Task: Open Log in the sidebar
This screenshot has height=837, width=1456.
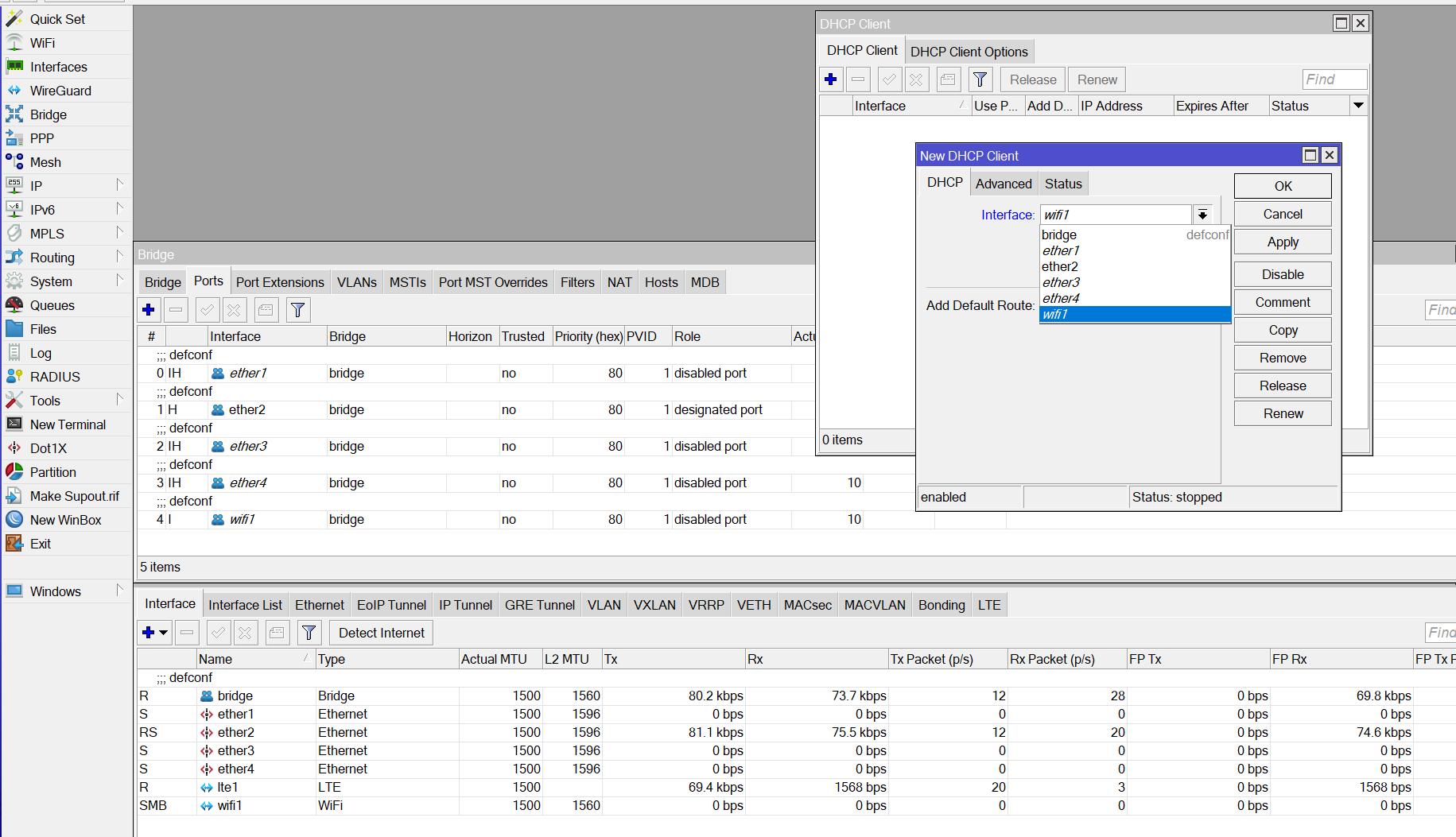Action: (x=41, y=353)
